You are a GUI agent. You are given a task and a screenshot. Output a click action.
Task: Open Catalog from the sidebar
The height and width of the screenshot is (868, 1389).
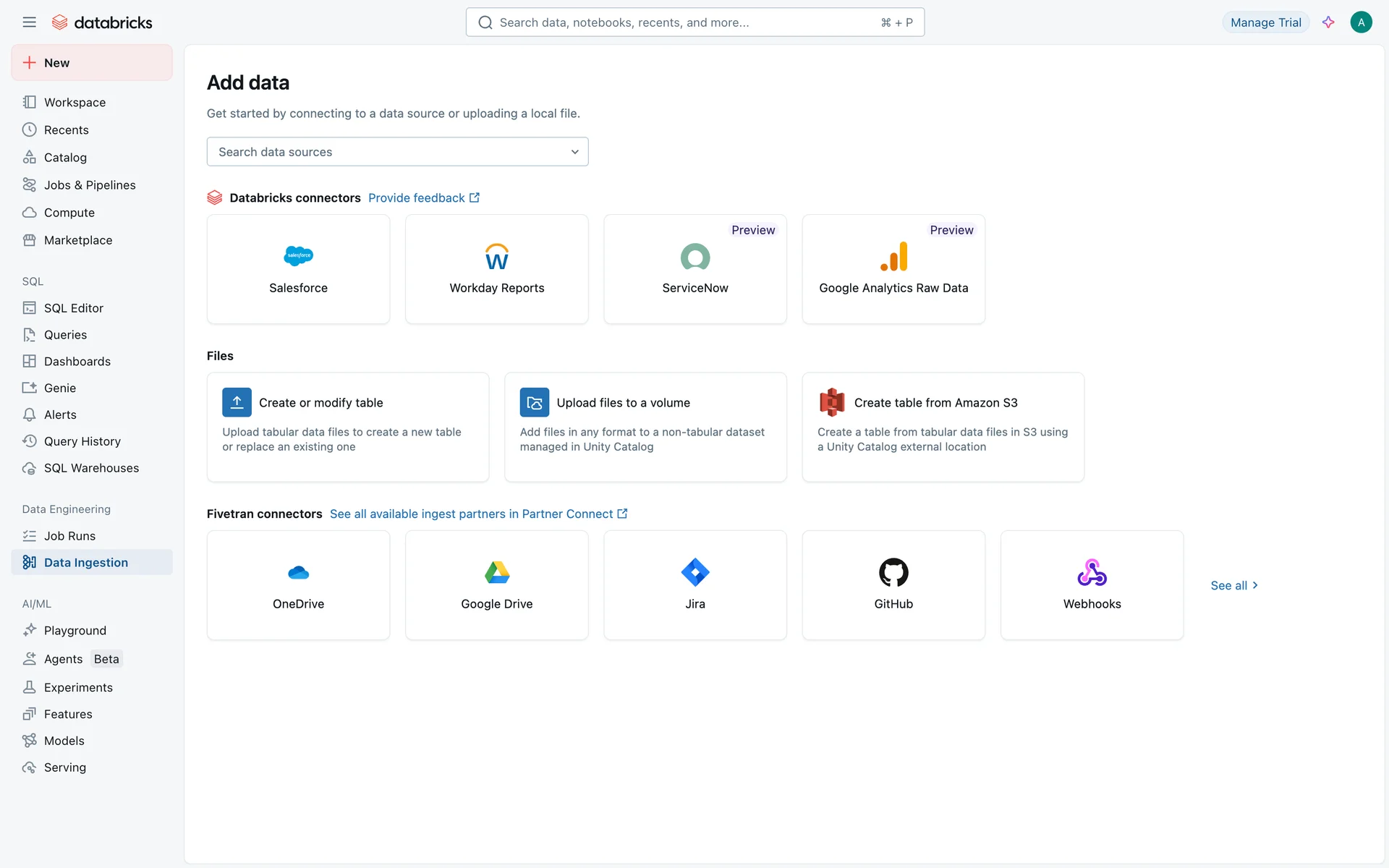point(65,158)
